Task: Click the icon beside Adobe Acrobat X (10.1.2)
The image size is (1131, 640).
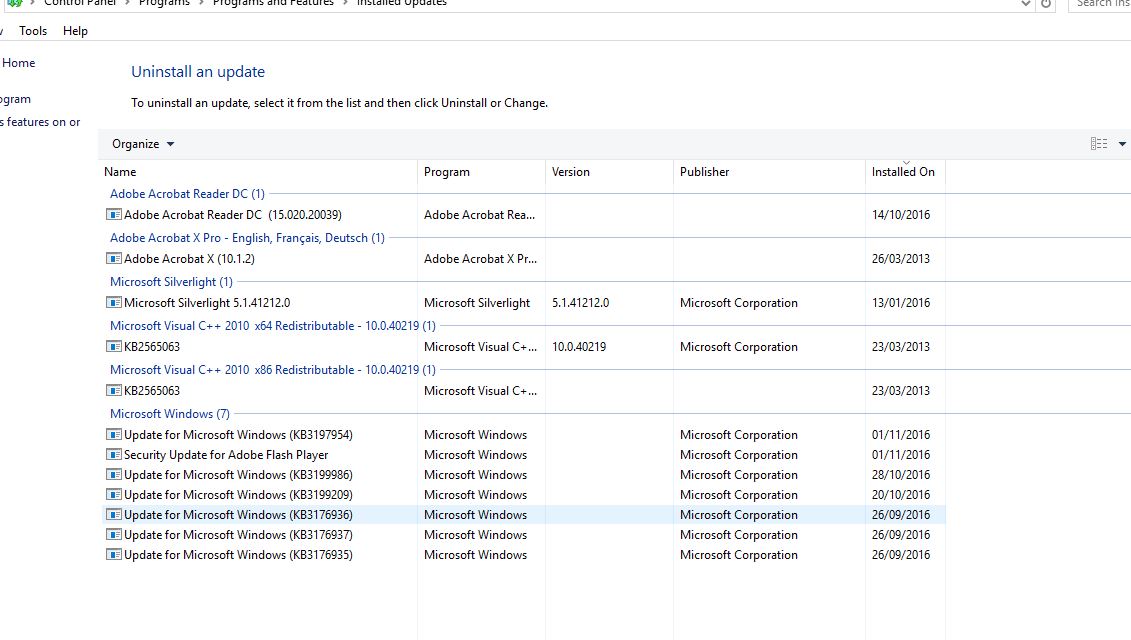Action: pyautogui.click(x=113, y=258)
